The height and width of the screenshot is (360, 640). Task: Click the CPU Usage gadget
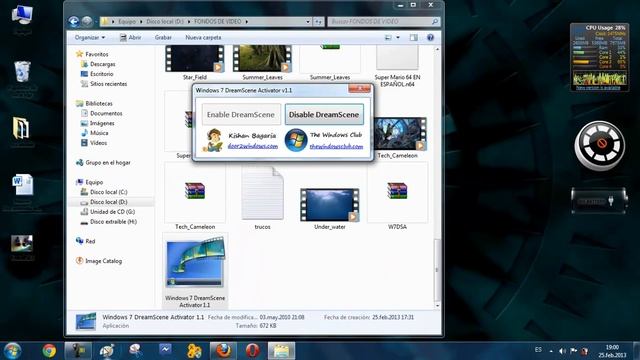599,57
